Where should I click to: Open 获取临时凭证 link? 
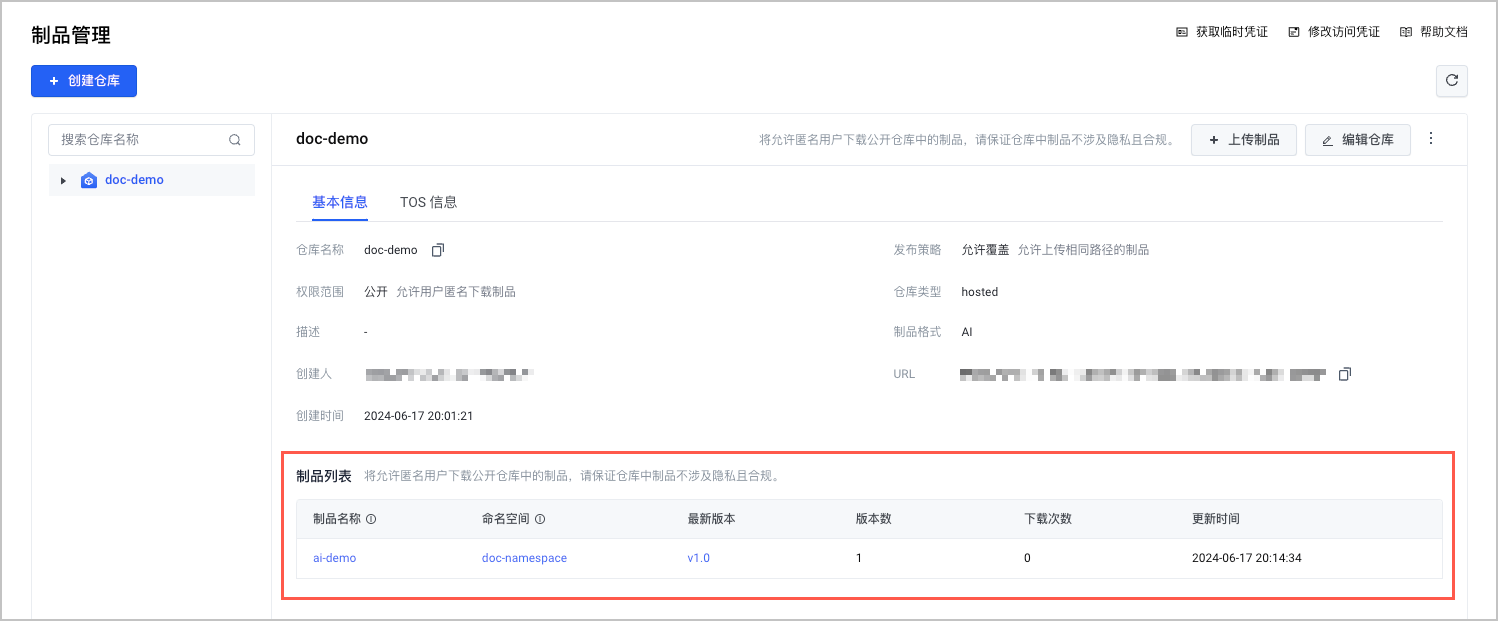[1222, 32]
